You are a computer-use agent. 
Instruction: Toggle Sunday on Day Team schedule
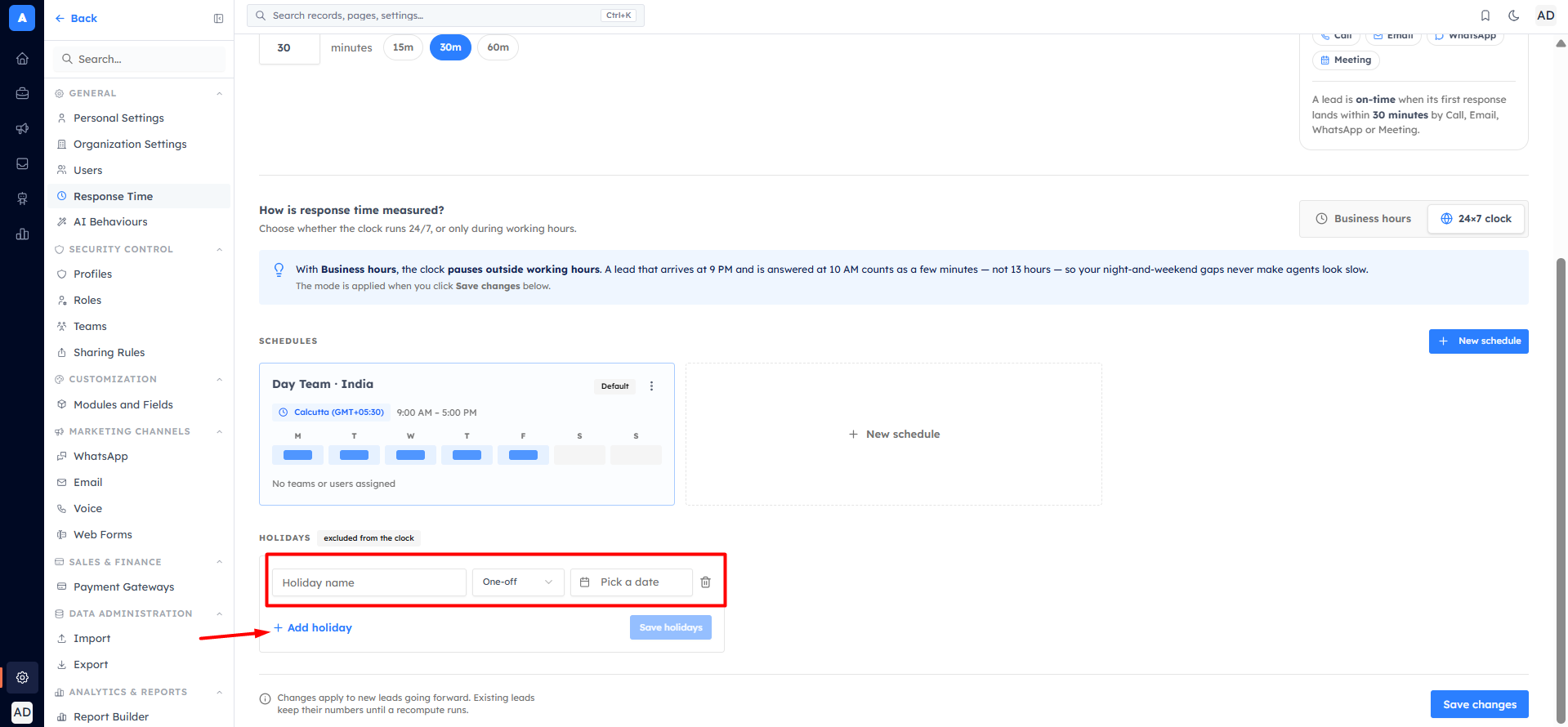(x=636, y=455)
